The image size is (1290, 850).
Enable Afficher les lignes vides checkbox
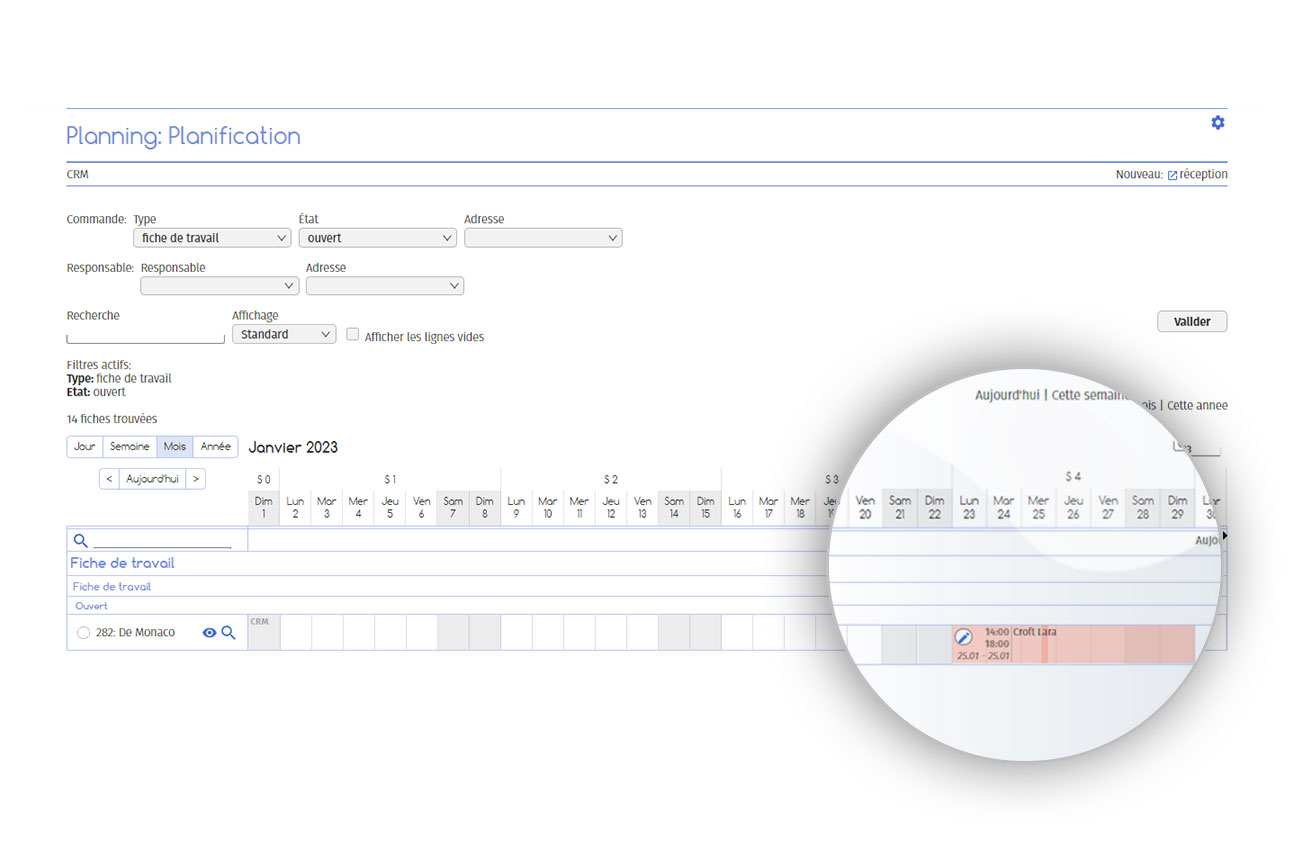click(353, 335)
